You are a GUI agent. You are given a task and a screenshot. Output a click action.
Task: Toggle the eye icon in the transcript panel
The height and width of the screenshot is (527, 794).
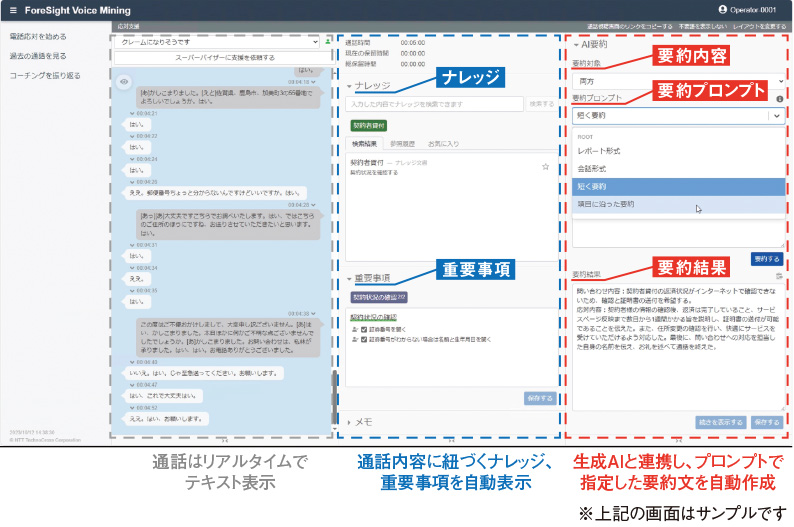pyautogui.click(x=124, y=82)
